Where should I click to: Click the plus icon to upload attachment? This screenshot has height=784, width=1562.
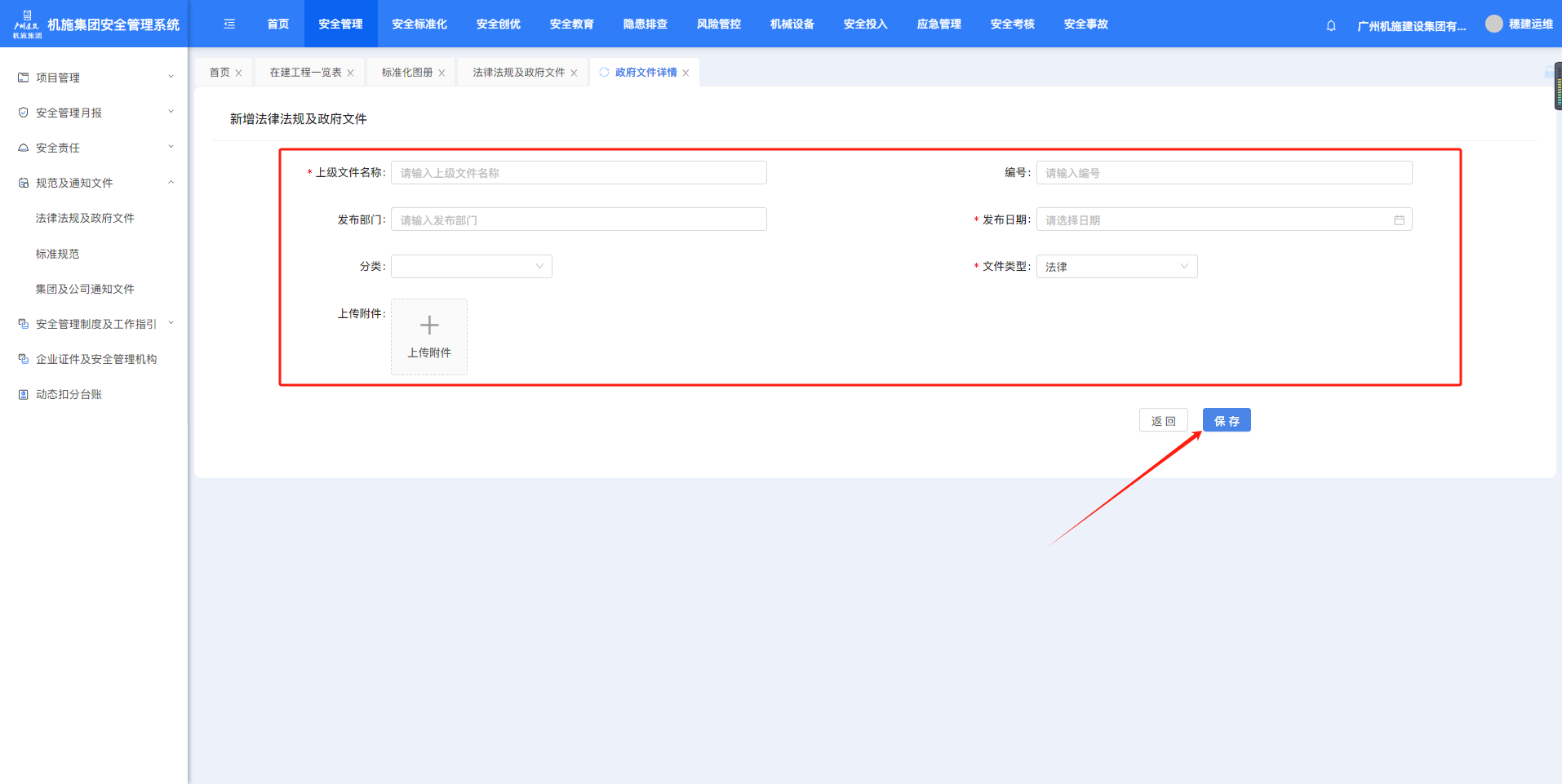pyautogui.click(x=429, y=326)
